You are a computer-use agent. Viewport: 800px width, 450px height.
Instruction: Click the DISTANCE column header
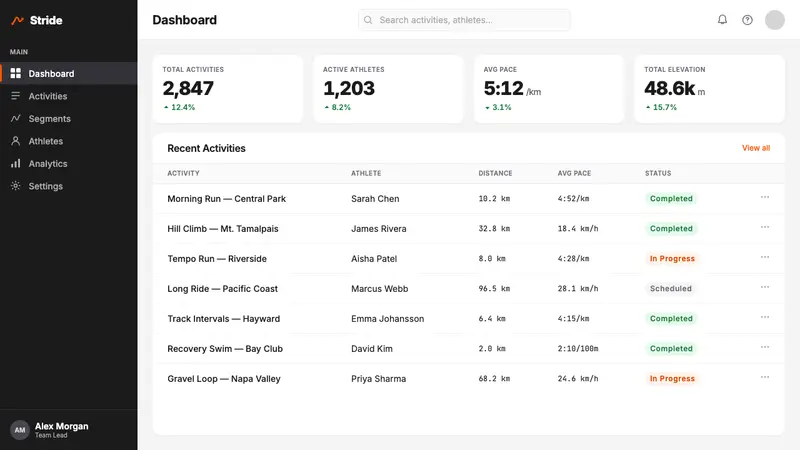[495, 173]
